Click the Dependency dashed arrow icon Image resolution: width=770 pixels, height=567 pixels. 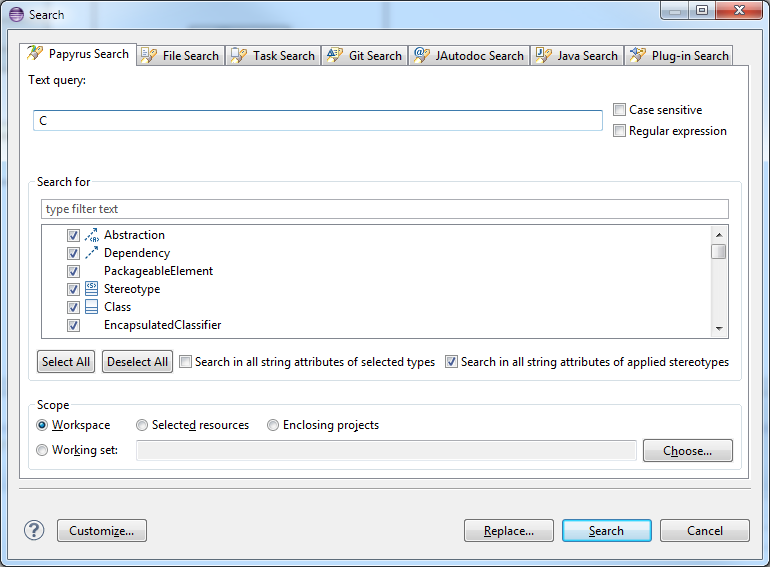tap(91, 253)
